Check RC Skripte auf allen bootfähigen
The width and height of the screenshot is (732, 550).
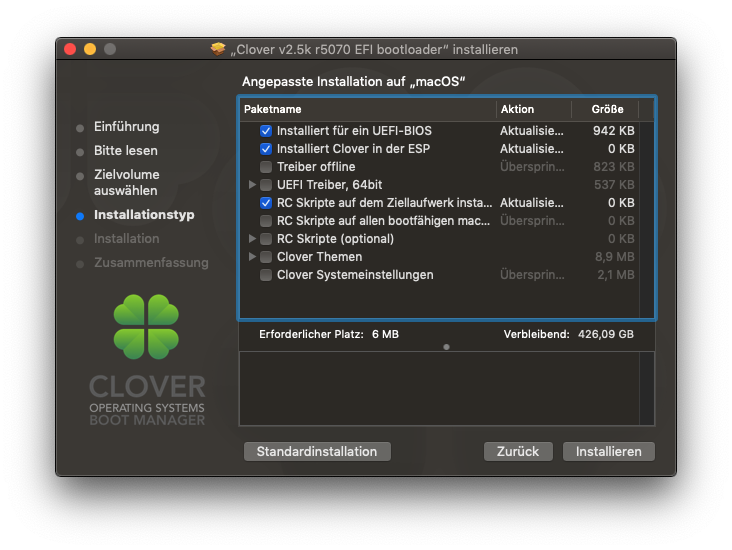coord(266,221)
